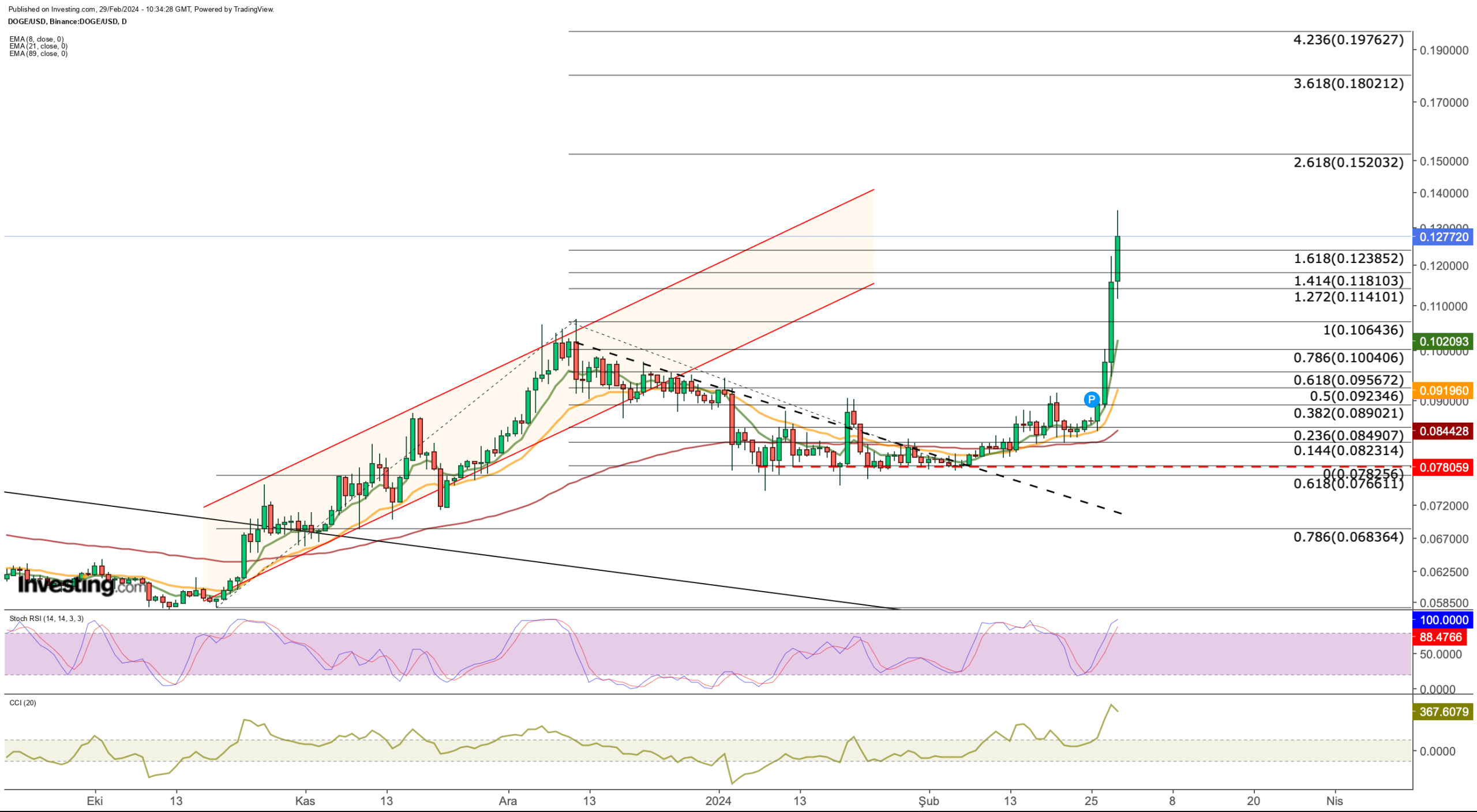Select the current price label 0.127720
The height and width of the screenshot is (812, 1477).
[x=1443, y=237]
